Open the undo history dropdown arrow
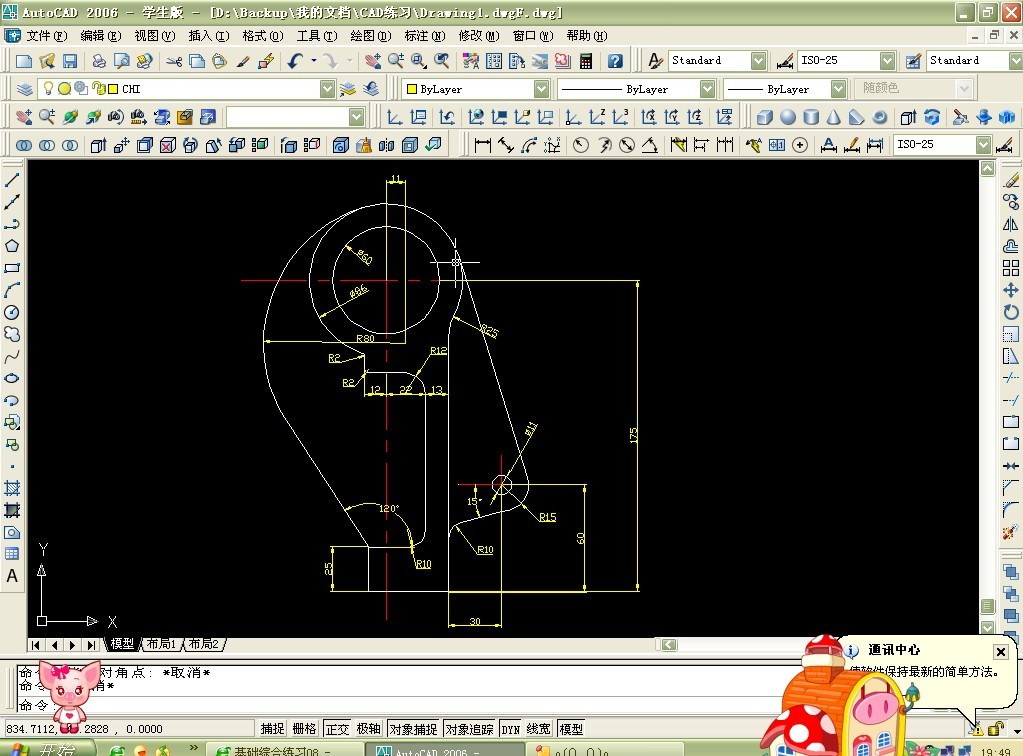The image size is (1023, 756). coord(314,61)
